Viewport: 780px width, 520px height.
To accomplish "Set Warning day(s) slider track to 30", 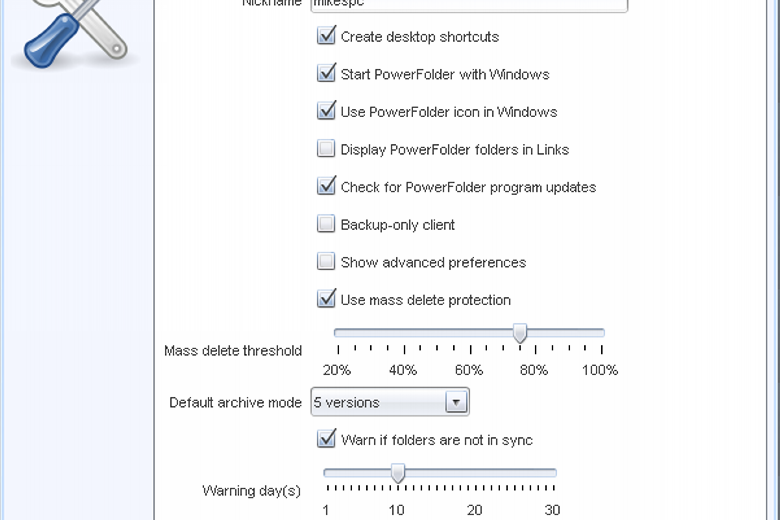I will [554, 472].
